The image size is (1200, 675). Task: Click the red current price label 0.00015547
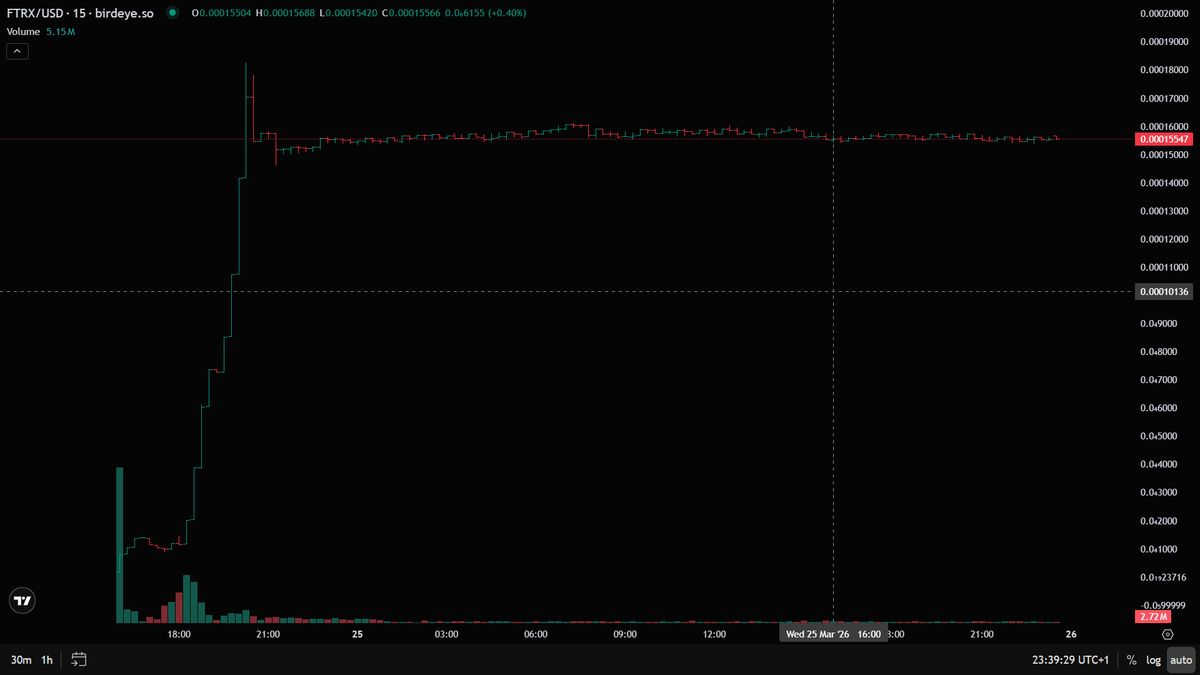pos(1164,140)
